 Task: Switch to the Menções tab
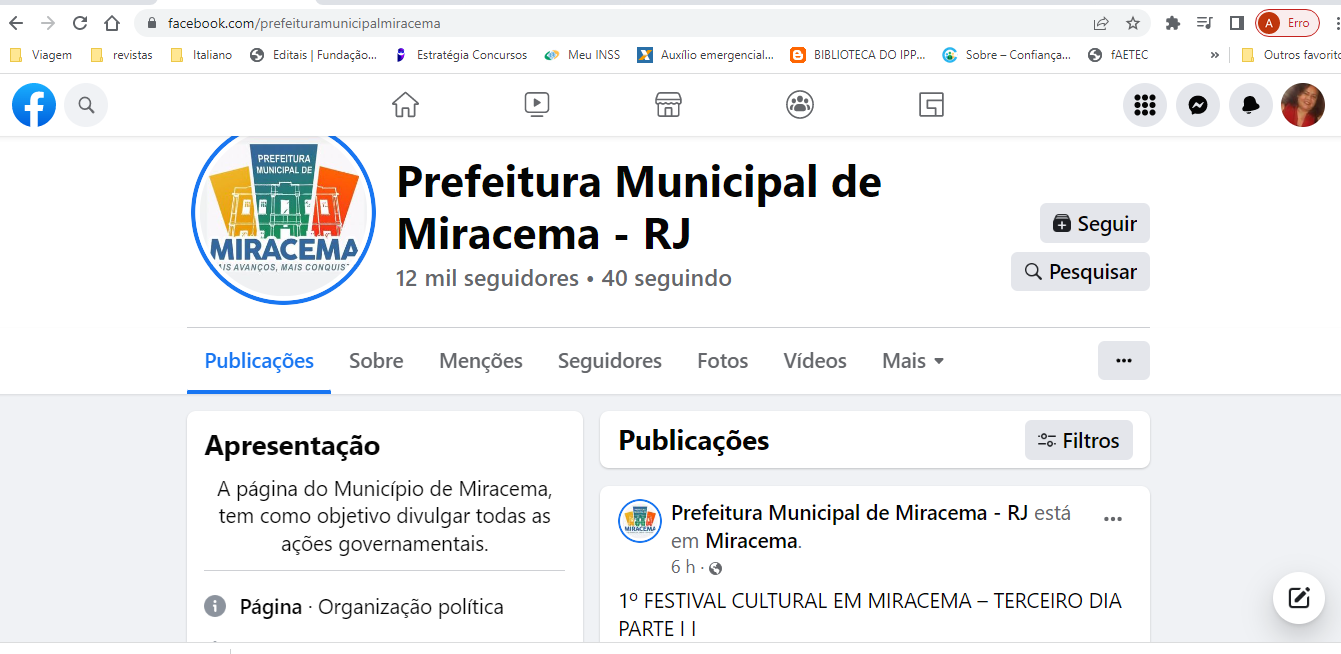click(481, 361)
